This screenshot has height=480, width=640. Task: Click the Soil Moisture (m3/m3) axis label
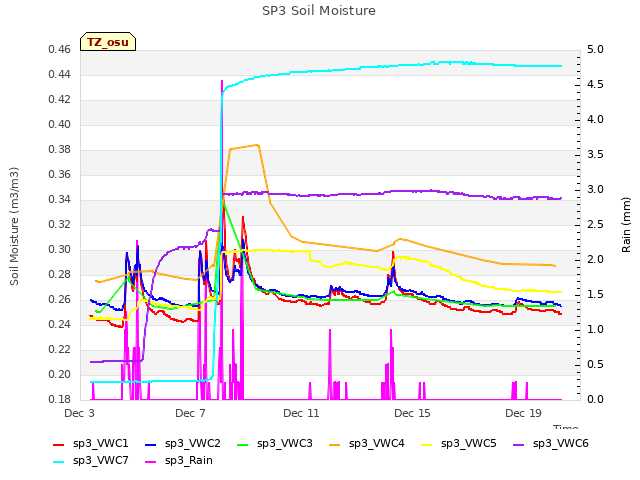click(x=14, y=226)
